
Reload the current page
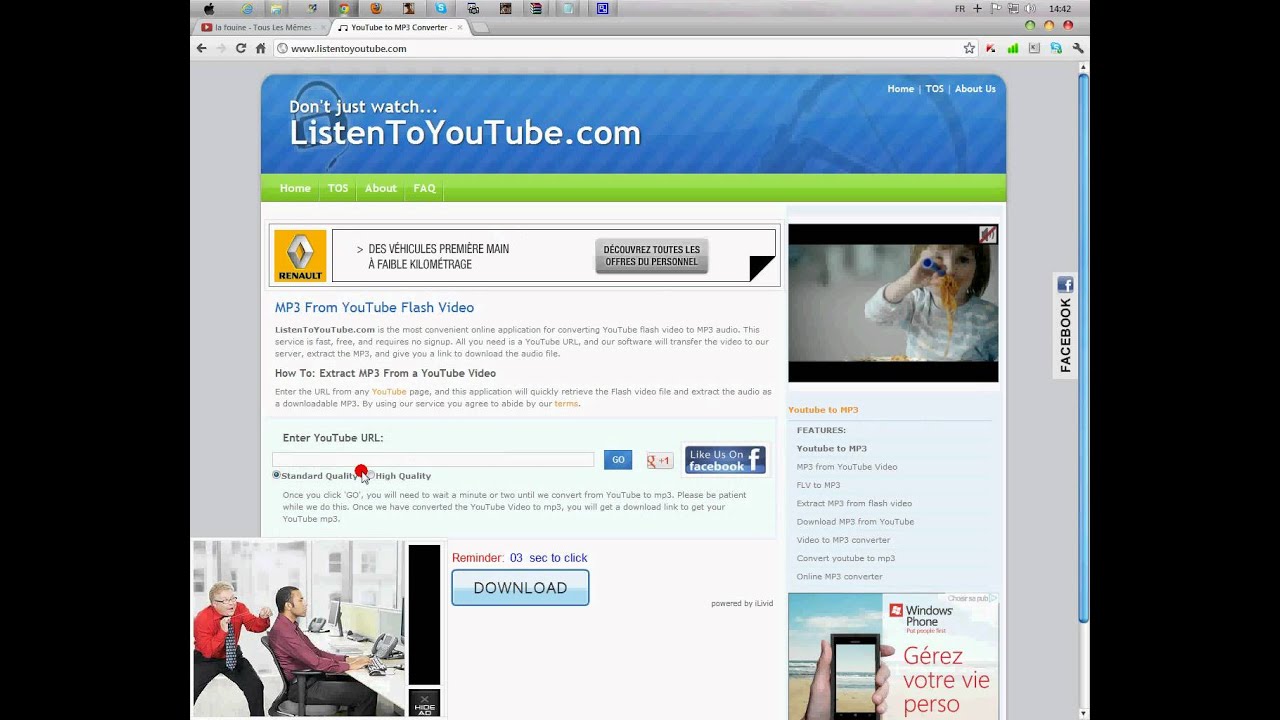(x=241, y=48)
